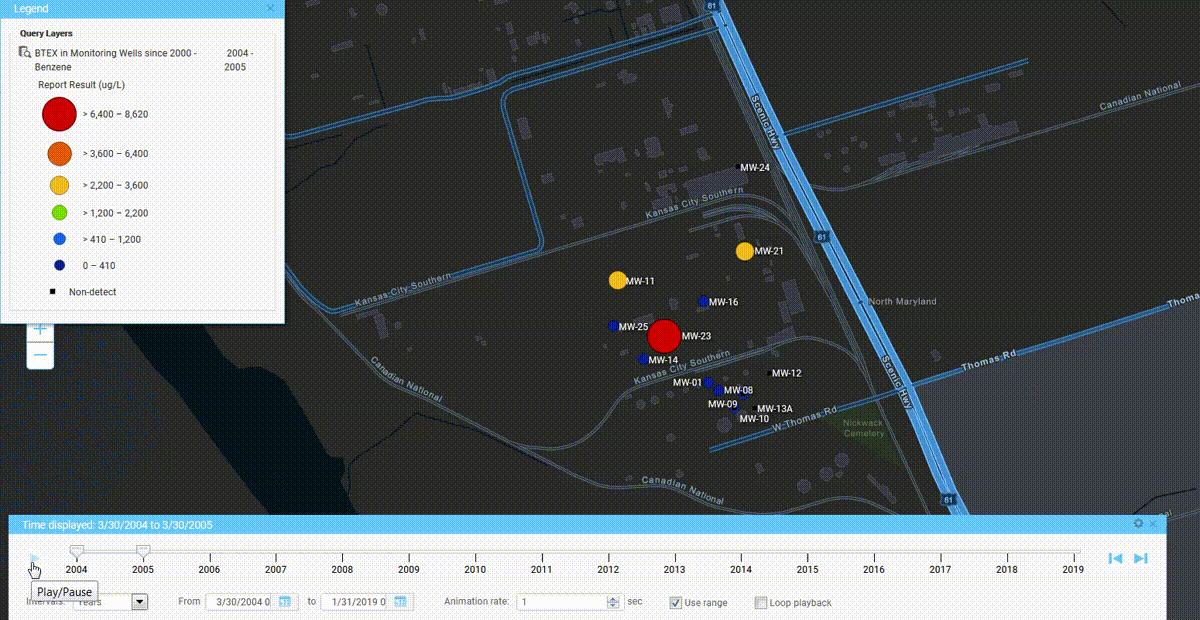This screenshot has width=1200, height=620.
Task: Click 2019 on the timeline
Action: 1073,569
